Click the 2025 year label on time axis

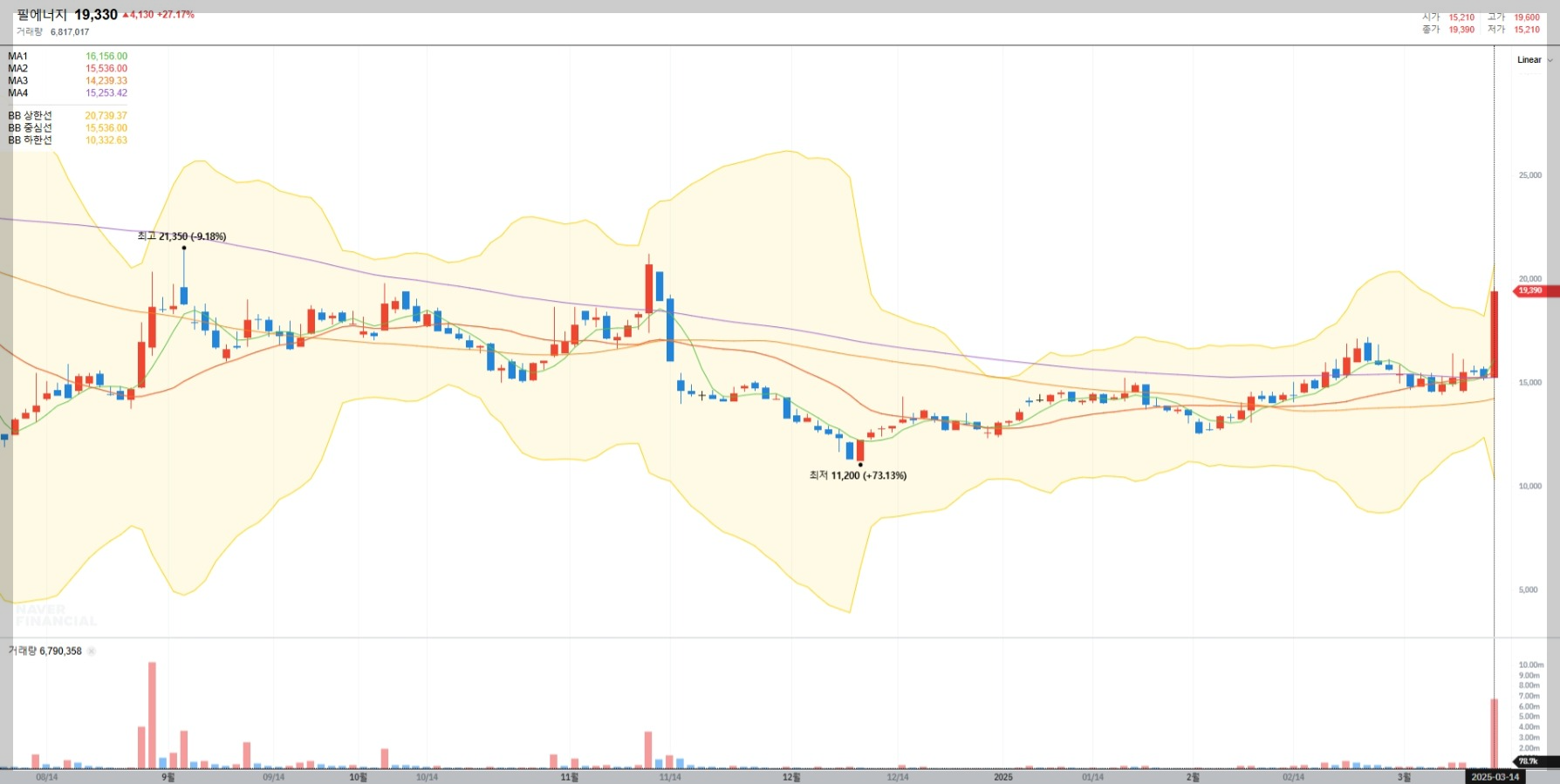coord(1003,777)
